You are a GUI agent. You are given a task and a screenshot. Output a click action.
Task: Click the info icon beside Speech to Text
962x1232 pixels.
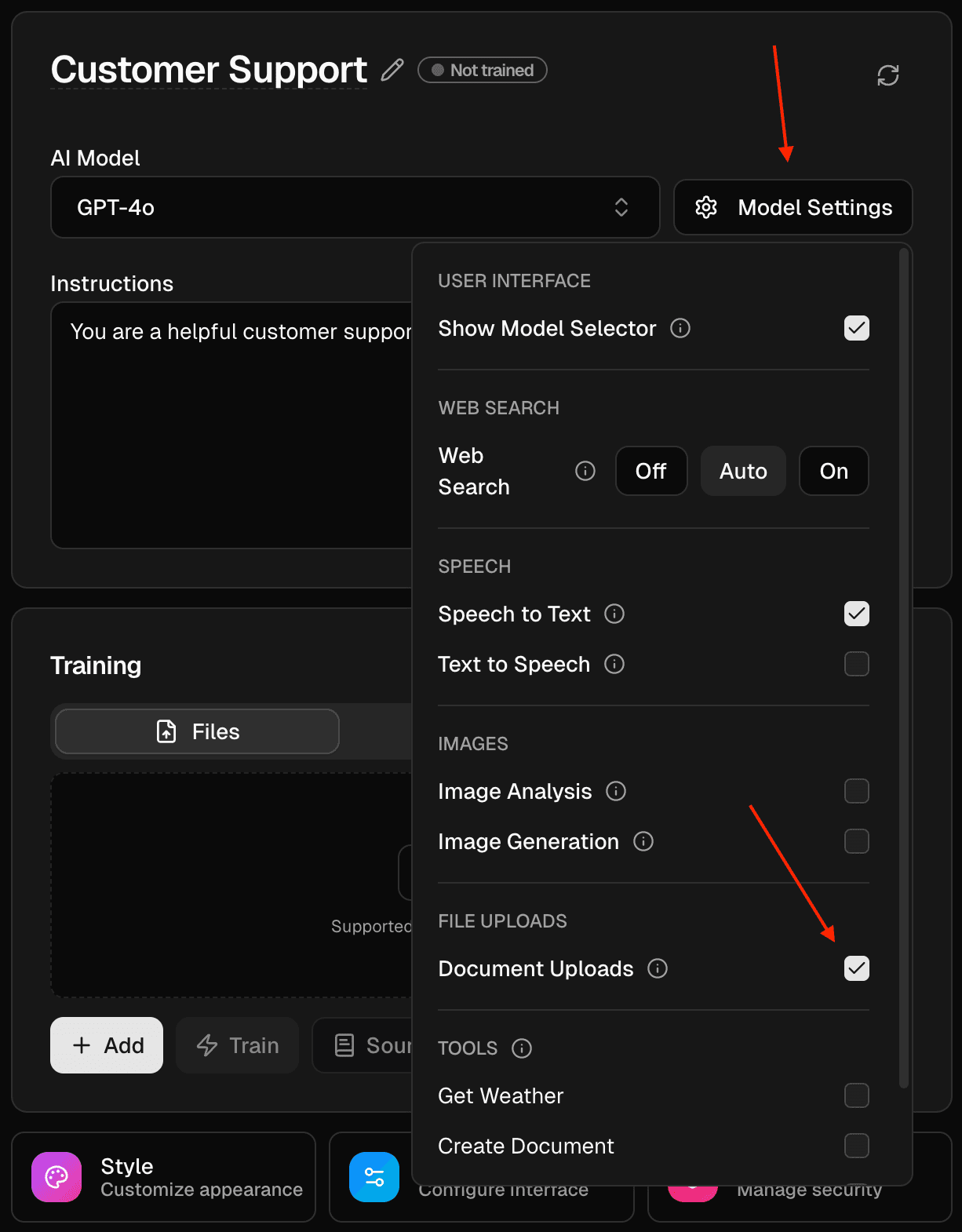click(x=614, y=614)
